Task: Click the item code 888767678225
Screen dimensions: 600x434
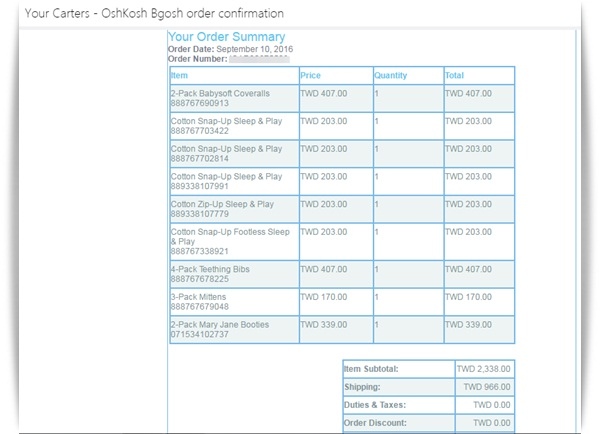Action: 199,279
